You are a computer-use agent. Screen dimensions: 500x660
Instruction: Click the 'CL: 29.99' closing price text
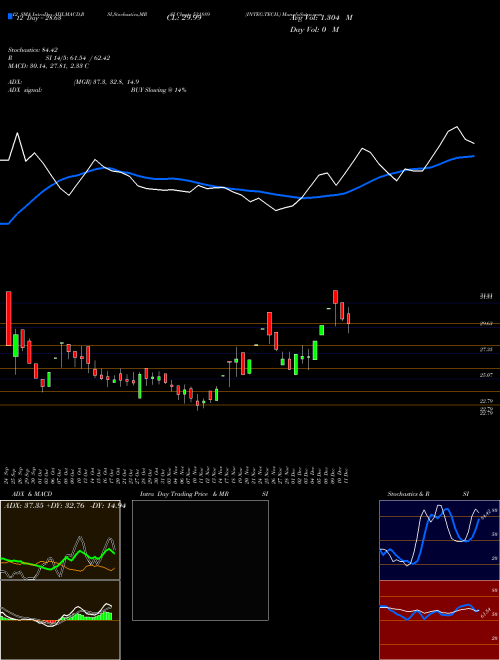pos(184,18)
